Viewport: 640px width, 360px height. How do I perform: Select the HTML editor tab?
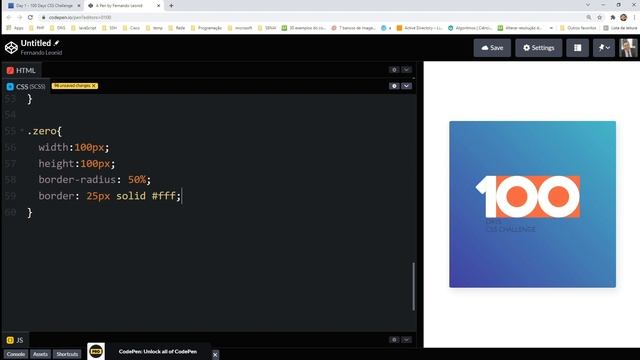(21, 70)
